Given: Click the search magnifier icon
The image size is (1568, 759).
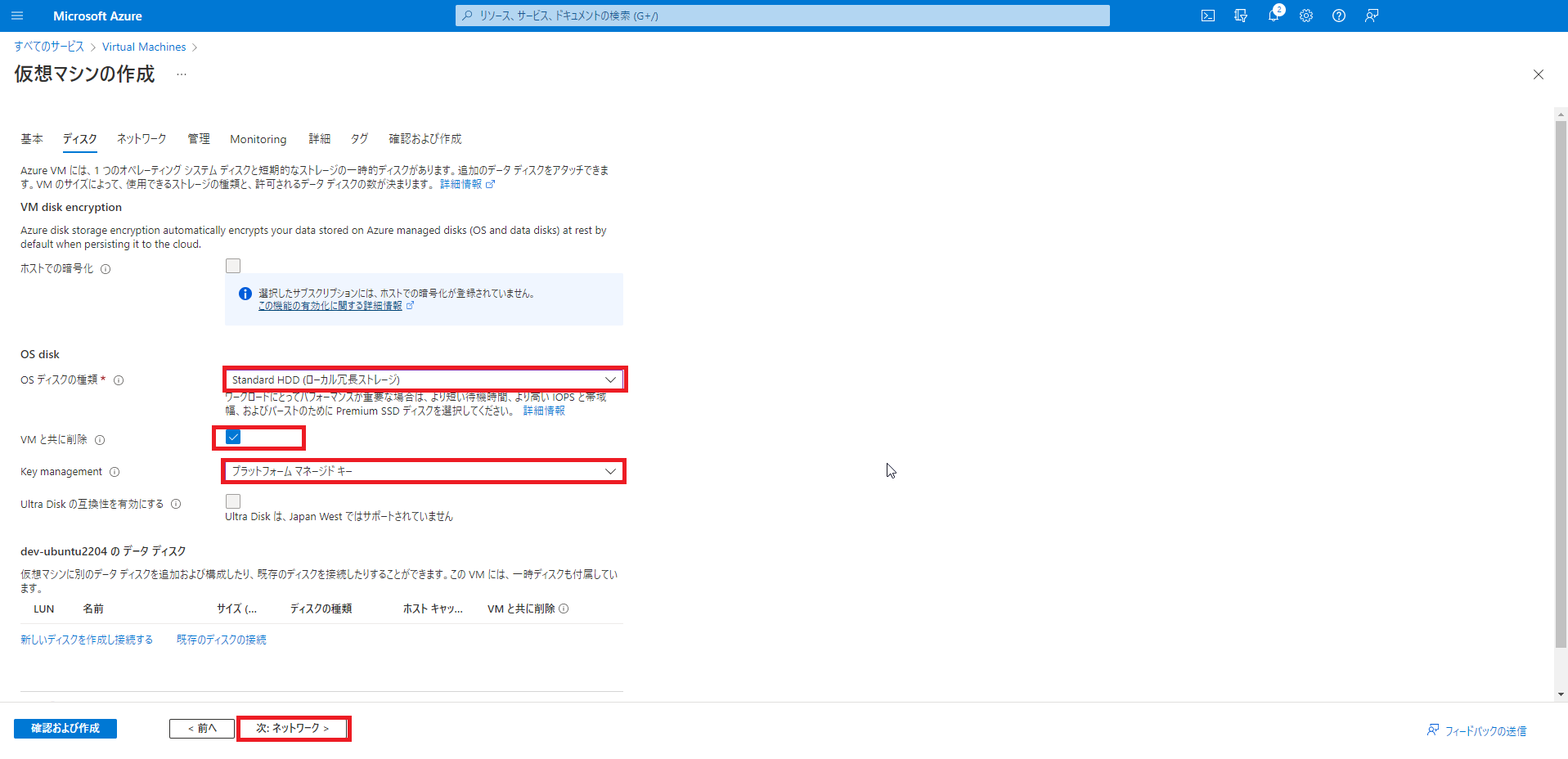Looking at the screenshot, I should 467,16.
